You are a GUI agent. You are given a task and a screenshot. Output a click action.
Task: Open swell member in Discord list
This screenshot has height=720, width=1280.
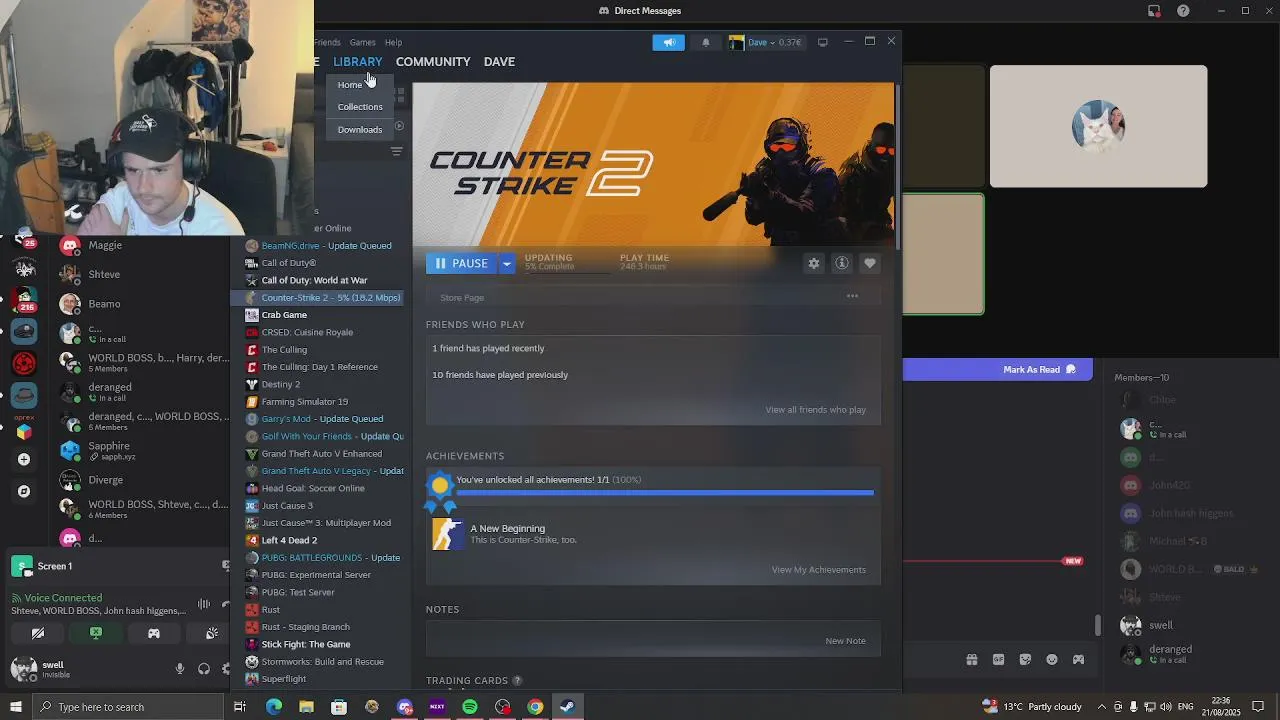point(1160,625)
